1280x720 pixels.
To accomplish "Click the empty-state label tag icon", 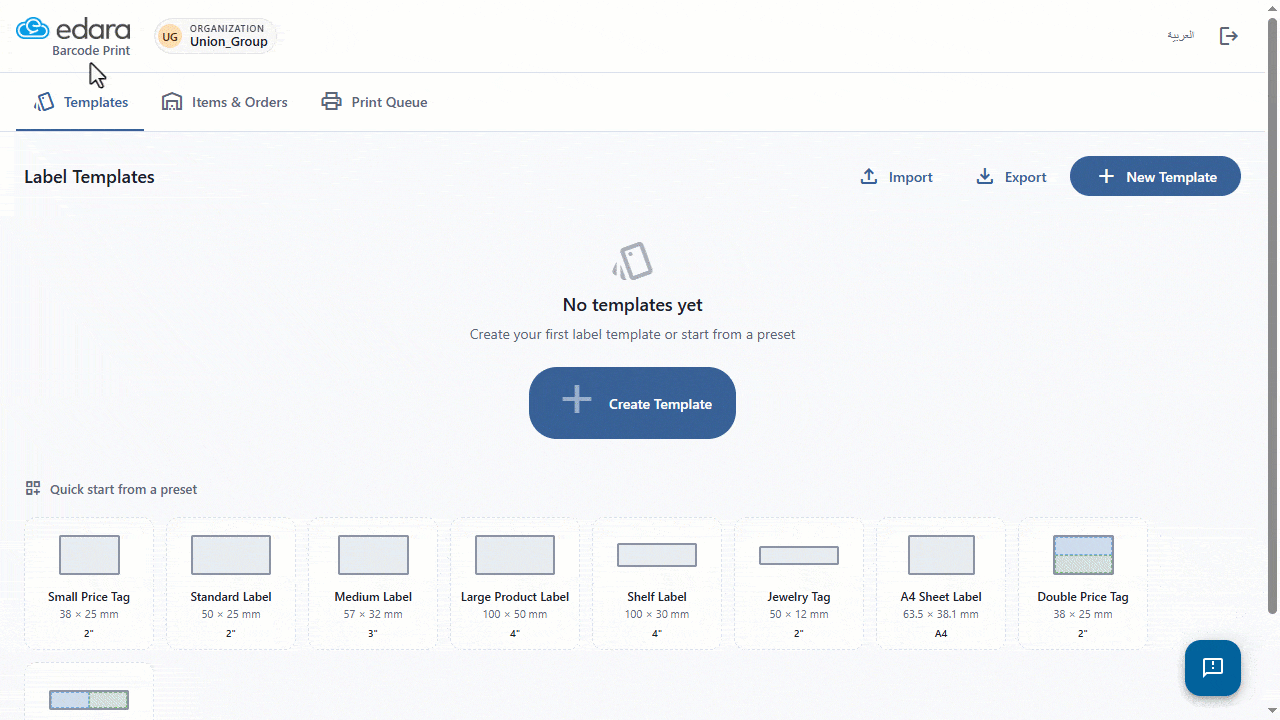I will (x=632, y=262).
